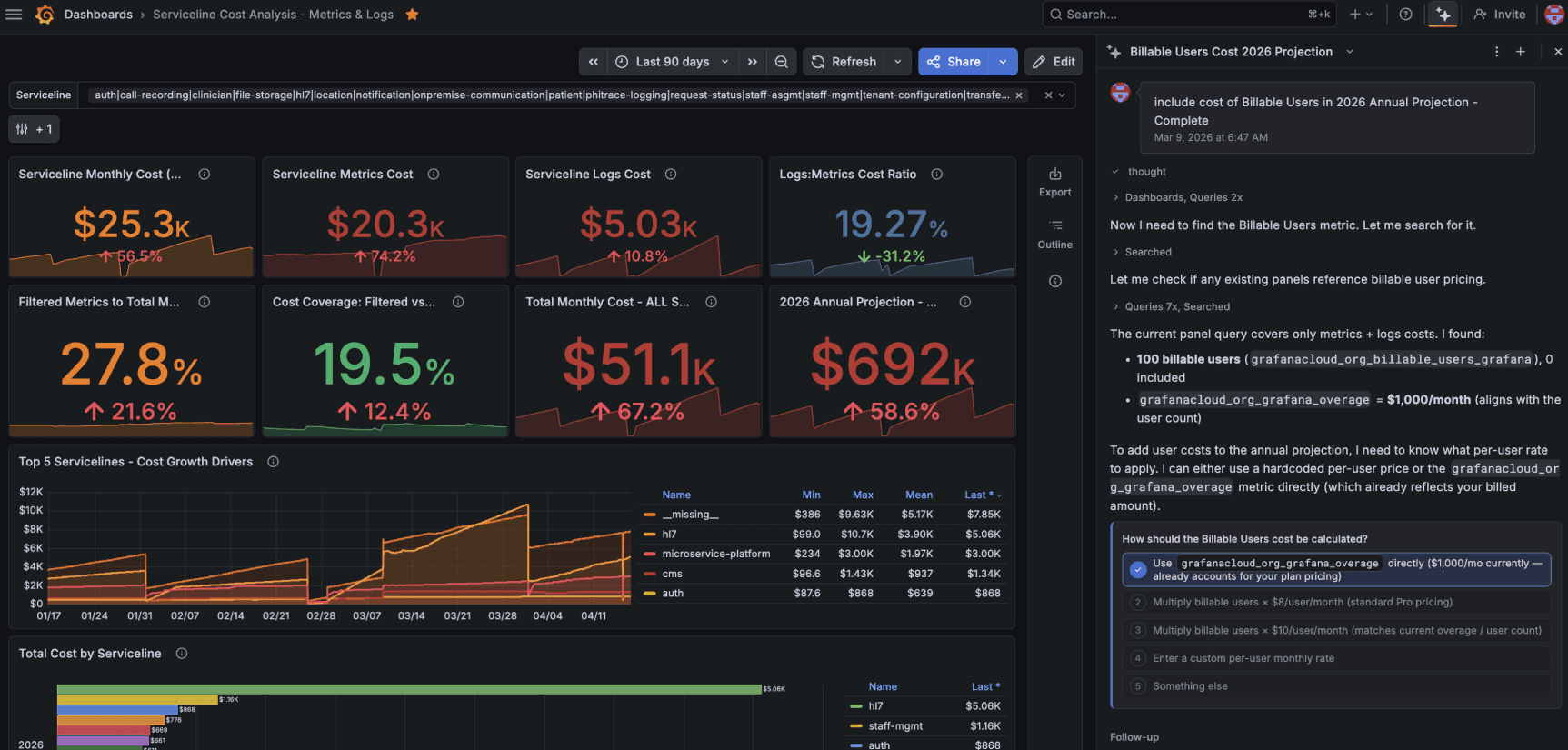Choose the Something else option
Viewport: 1568px width, 750px height.
(1336, 686)
